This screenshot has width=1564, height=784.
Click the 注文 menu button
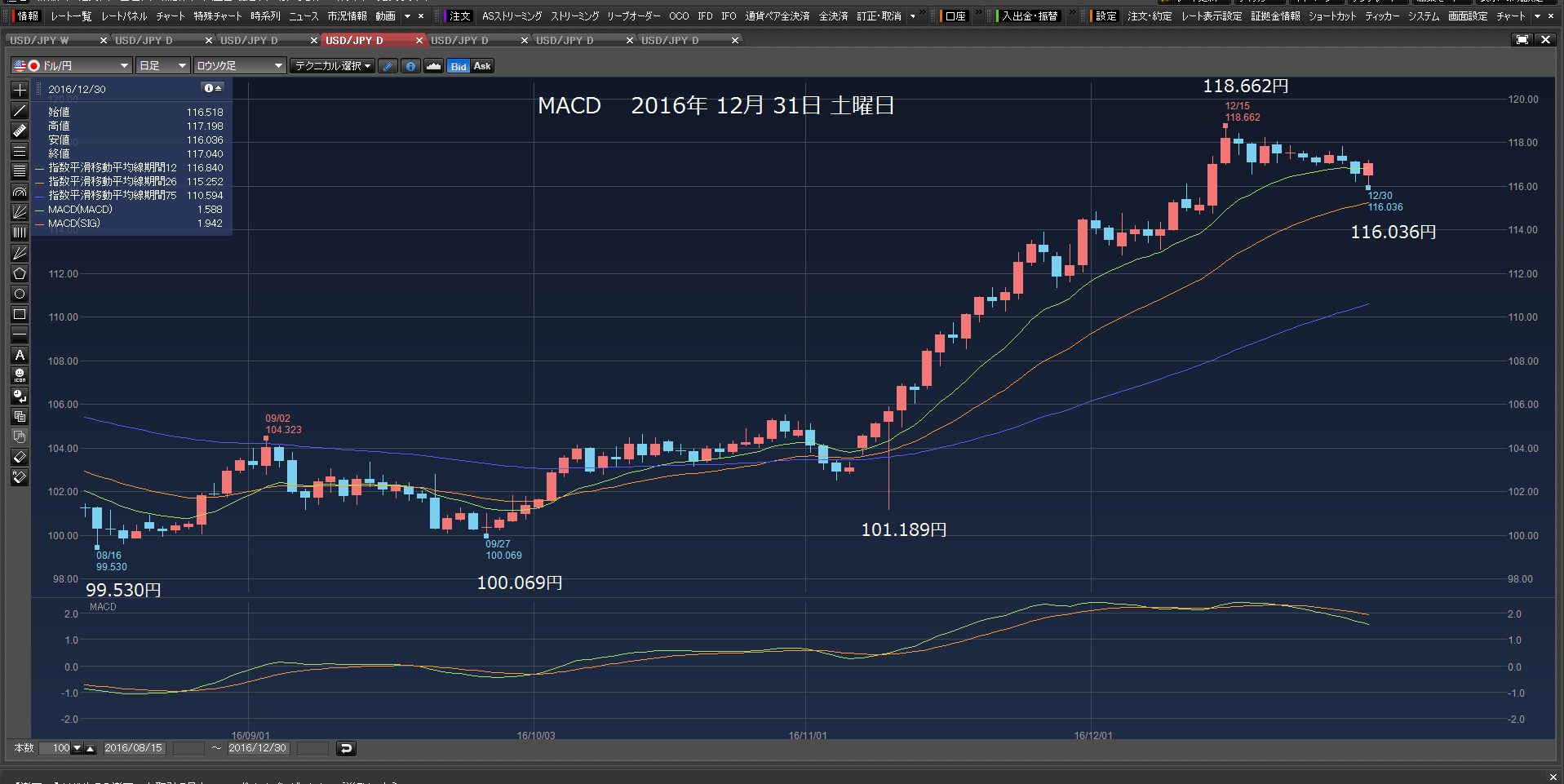pos(459,16)
